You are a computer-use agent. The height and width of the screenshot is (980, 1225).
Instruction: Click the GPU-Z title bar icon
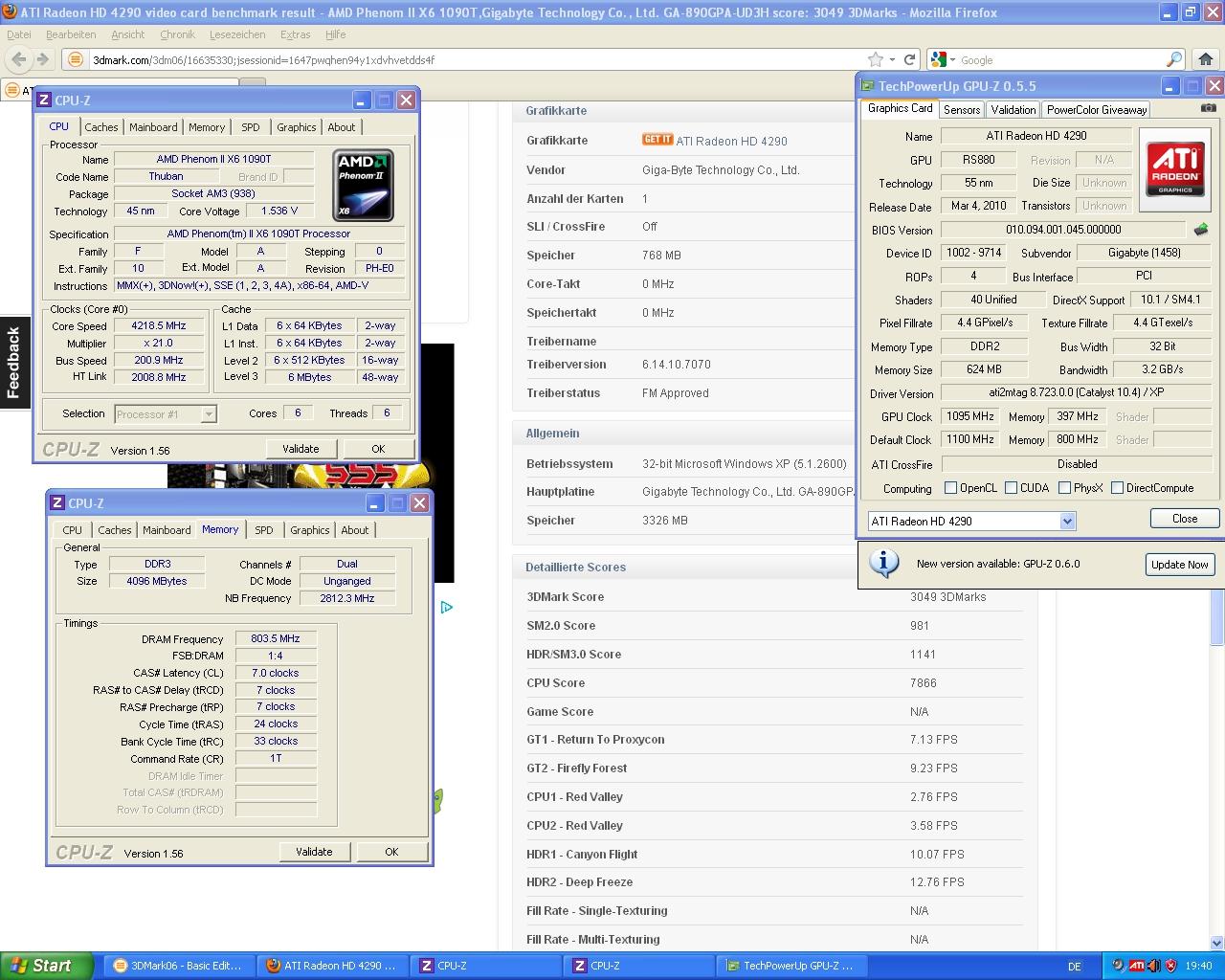[x=867, y=85]
